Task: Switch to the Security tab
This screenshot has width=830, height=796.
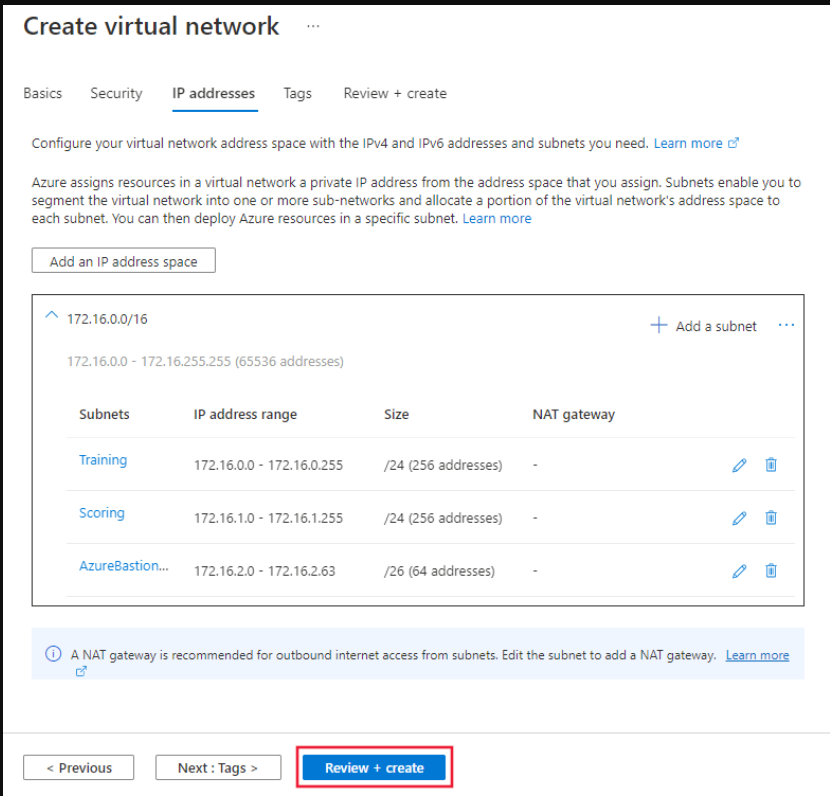Action: point(116,94)
